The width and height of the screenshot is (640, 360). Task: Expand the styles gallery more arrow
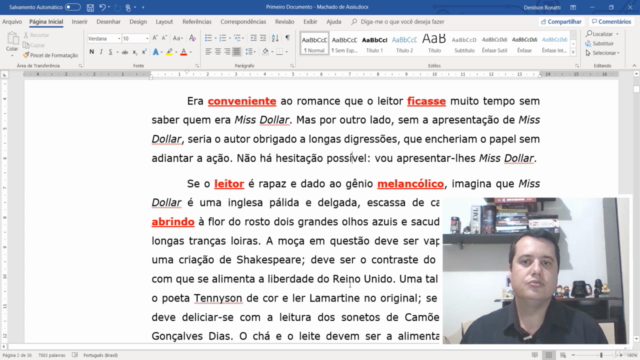573,52
